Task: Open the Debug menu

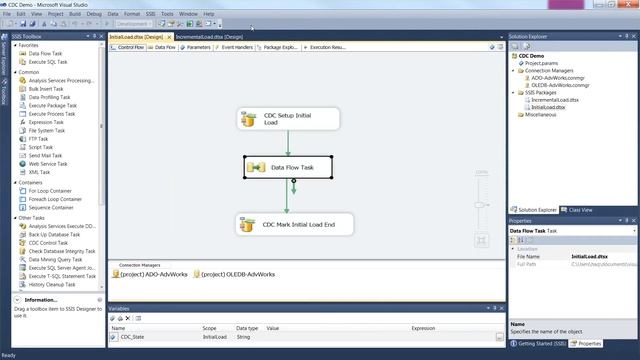Action: 94,14
